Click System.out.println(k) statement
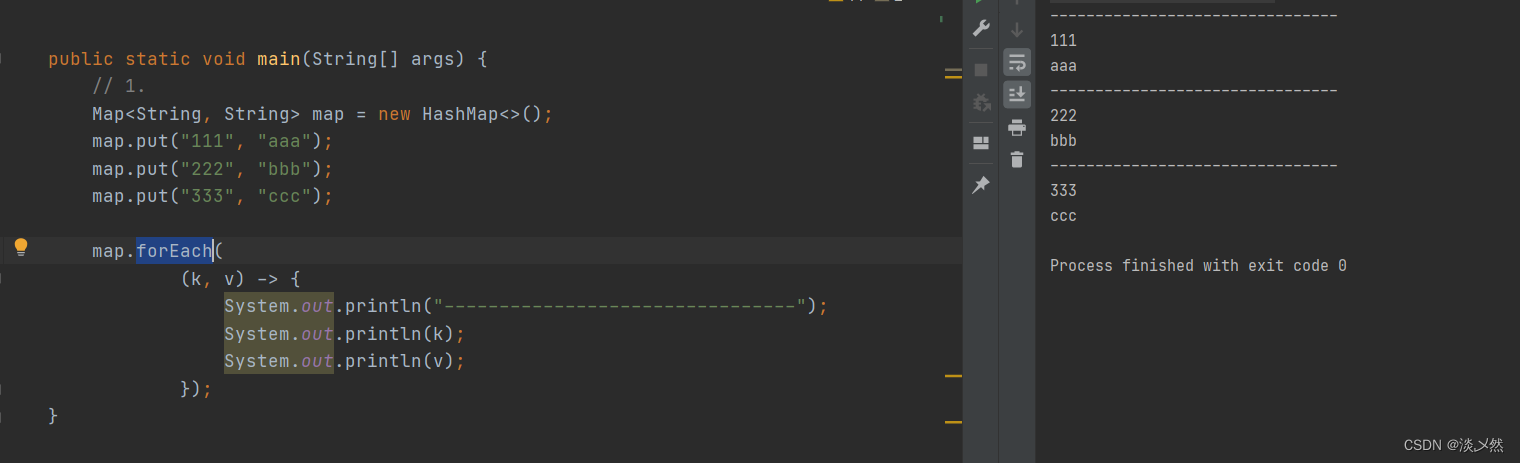 pos(345,333)
